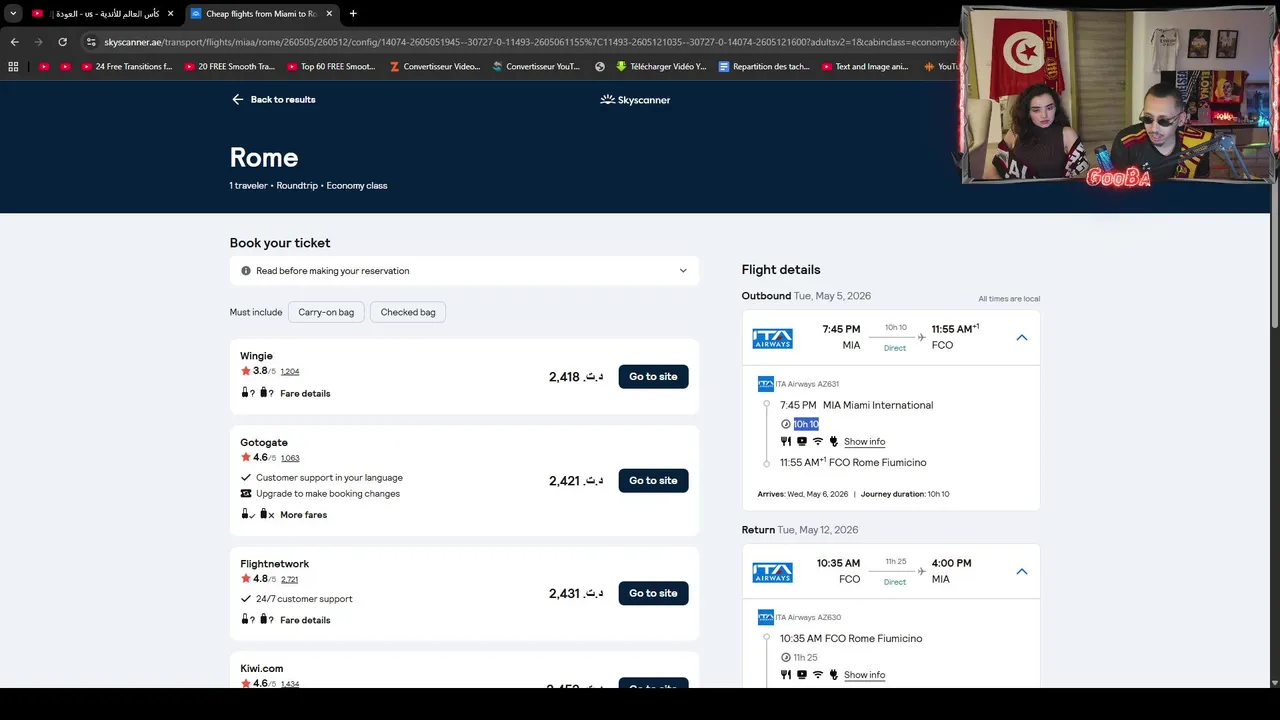Click the info icon beside Read before making
Viewport: 1280px width, 720px height.
pos(246,271)
